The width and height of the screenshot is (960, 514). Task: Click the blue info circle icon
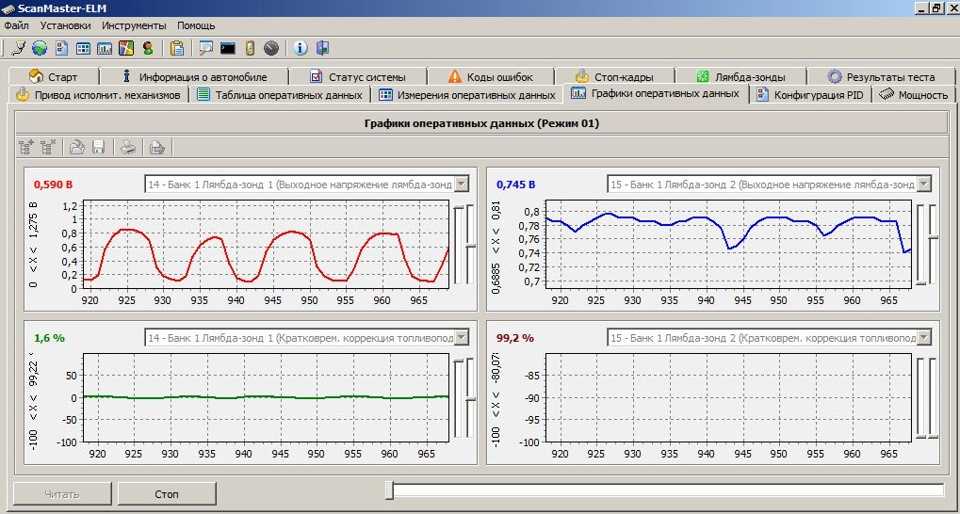coord(300,48)
